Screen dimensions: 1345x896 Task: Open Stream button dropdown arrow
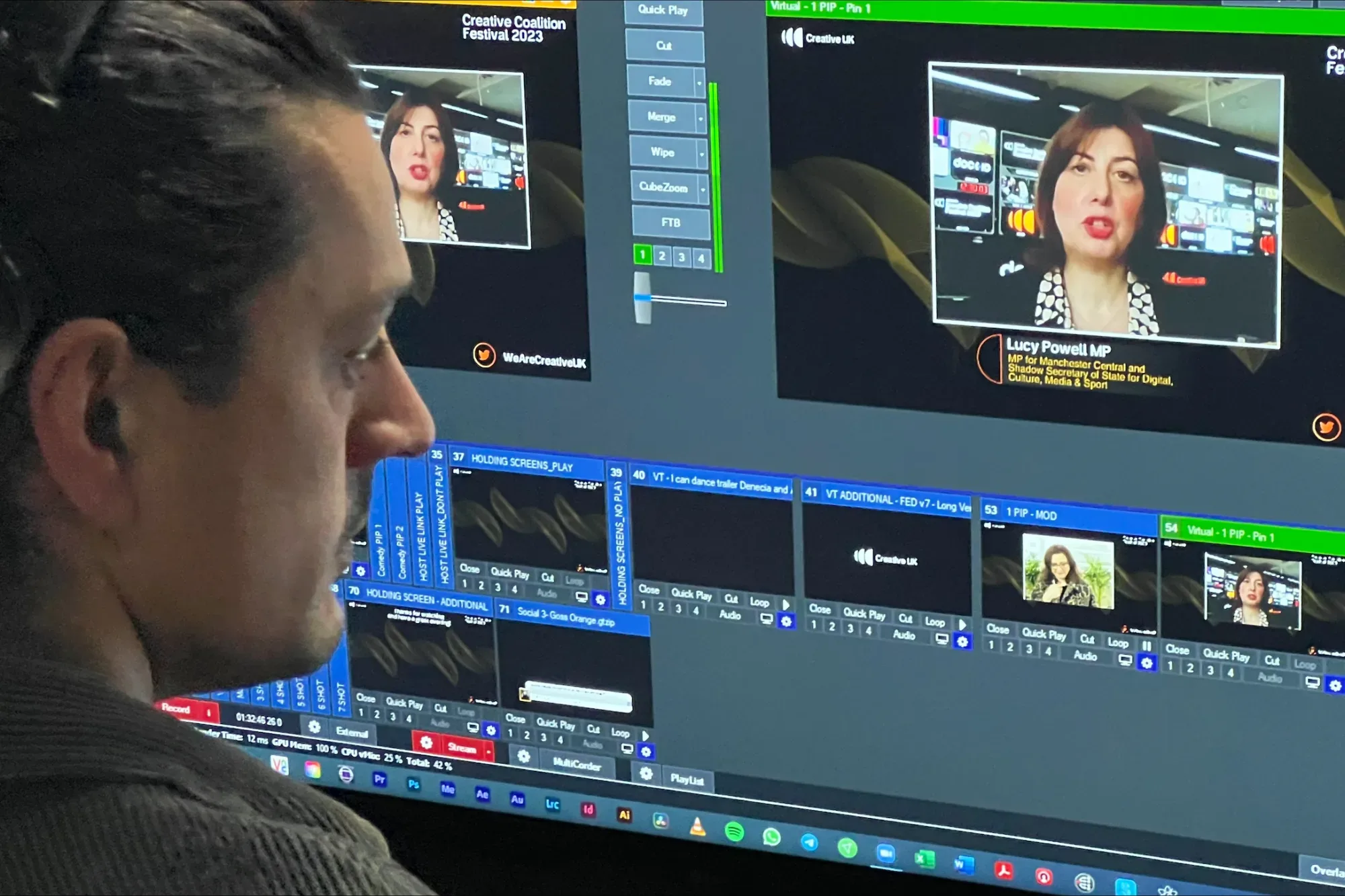coord(488,751)
